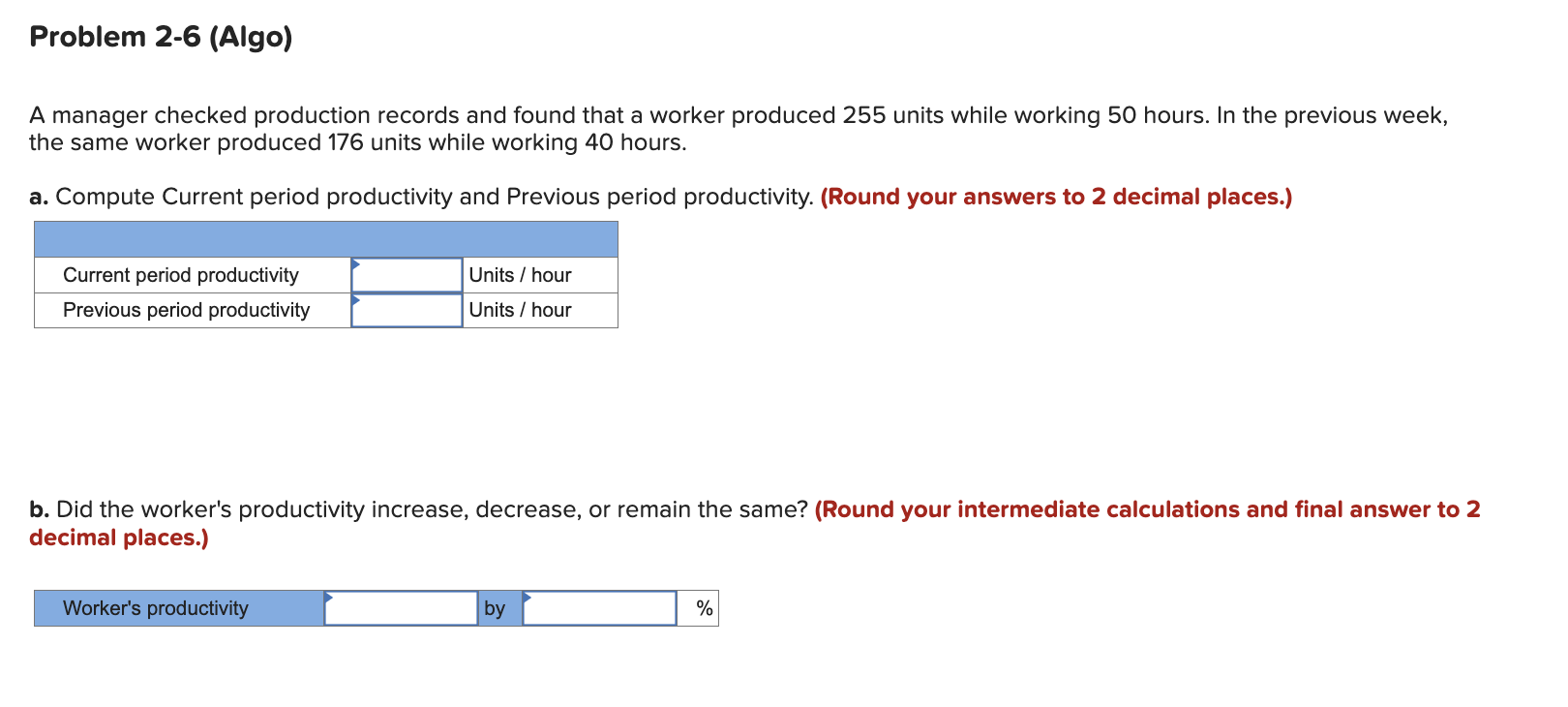Select the Problem 2-6 (Algo) title
Screen dimensions: 1568x707
[x=161, y=37]
